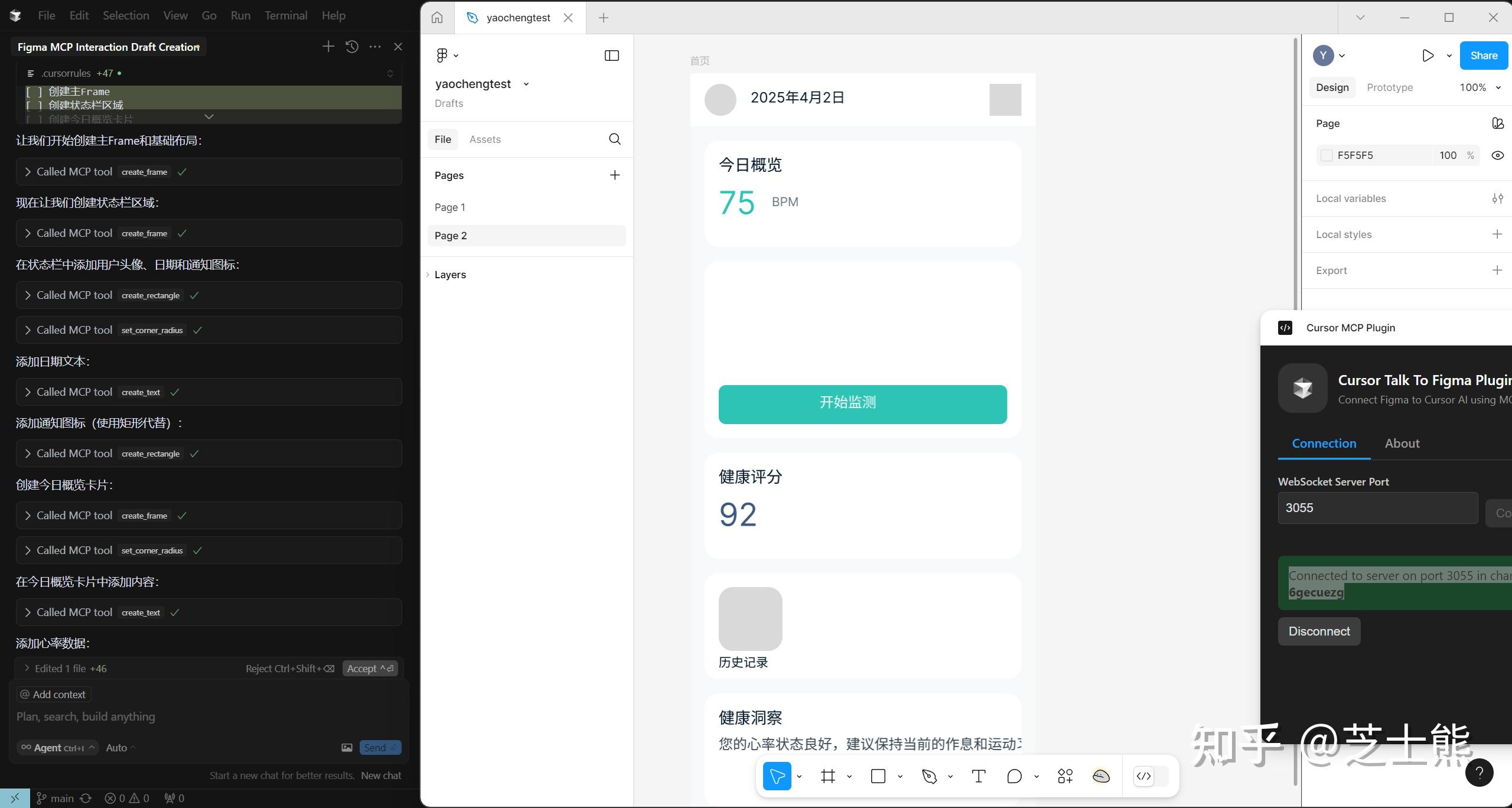Select the Frame tool in Figma toolbar

pos(827,776)
